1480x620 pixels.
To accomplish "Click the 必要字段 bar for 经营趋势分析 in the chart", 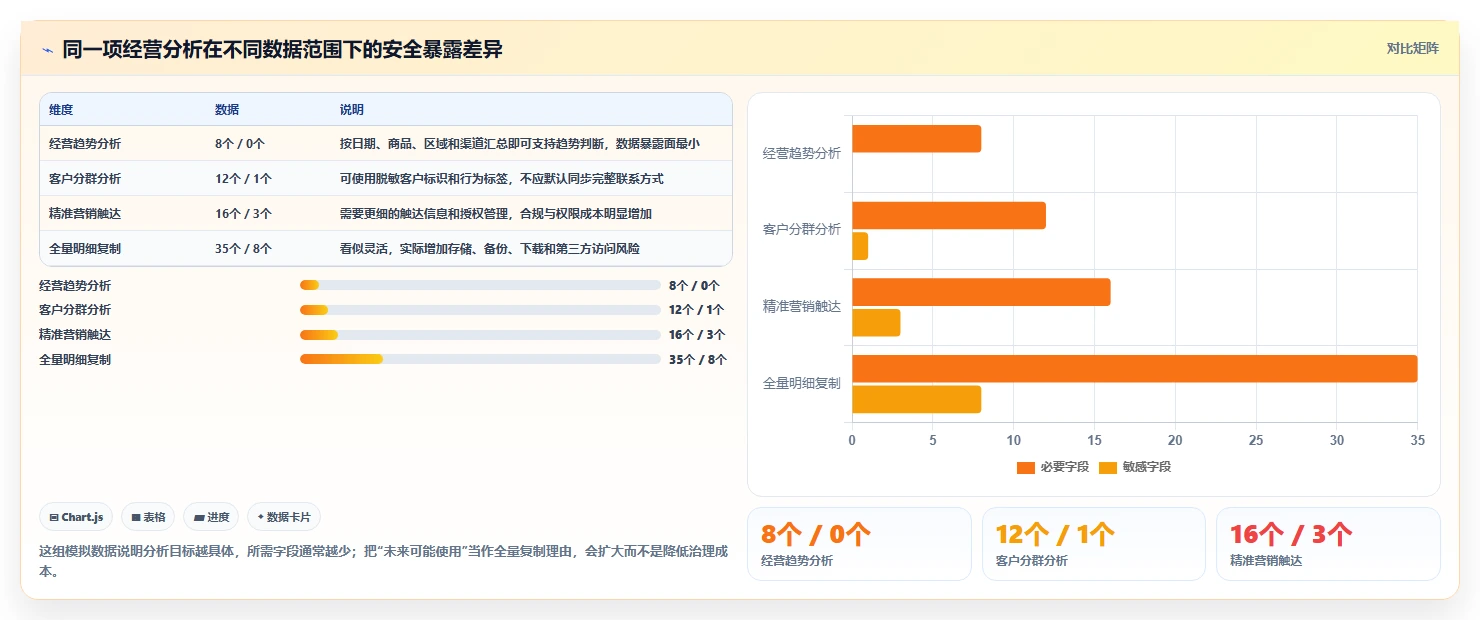I will click(x=916, y=139).
